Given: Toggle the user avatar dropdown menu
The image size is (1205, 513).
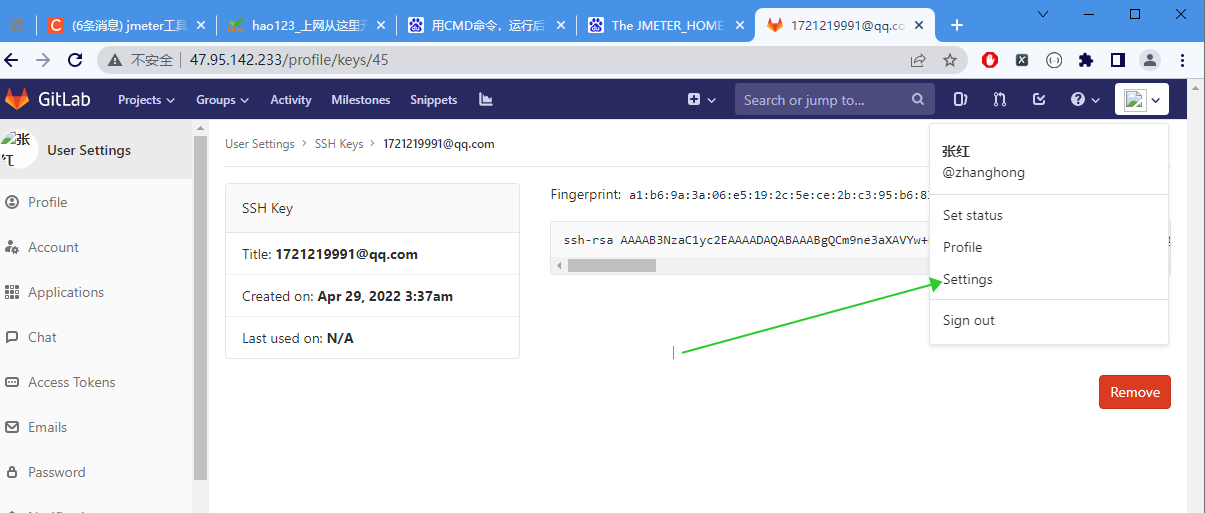Looking at the screenshot, I should (x=1142, y=99).
